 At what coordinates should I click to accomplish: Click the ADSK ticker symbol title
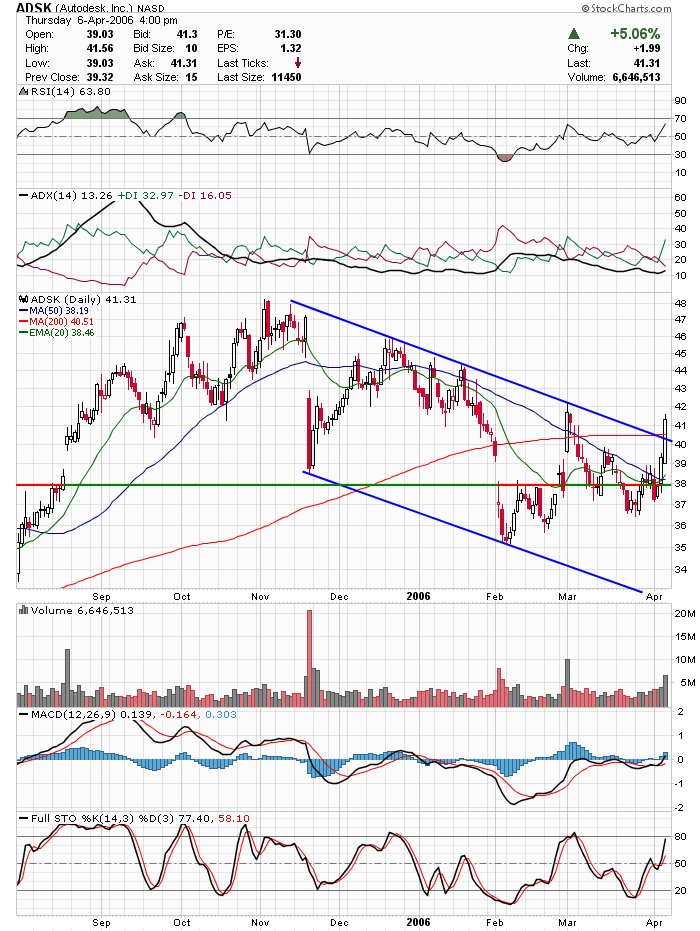(34, 8)
